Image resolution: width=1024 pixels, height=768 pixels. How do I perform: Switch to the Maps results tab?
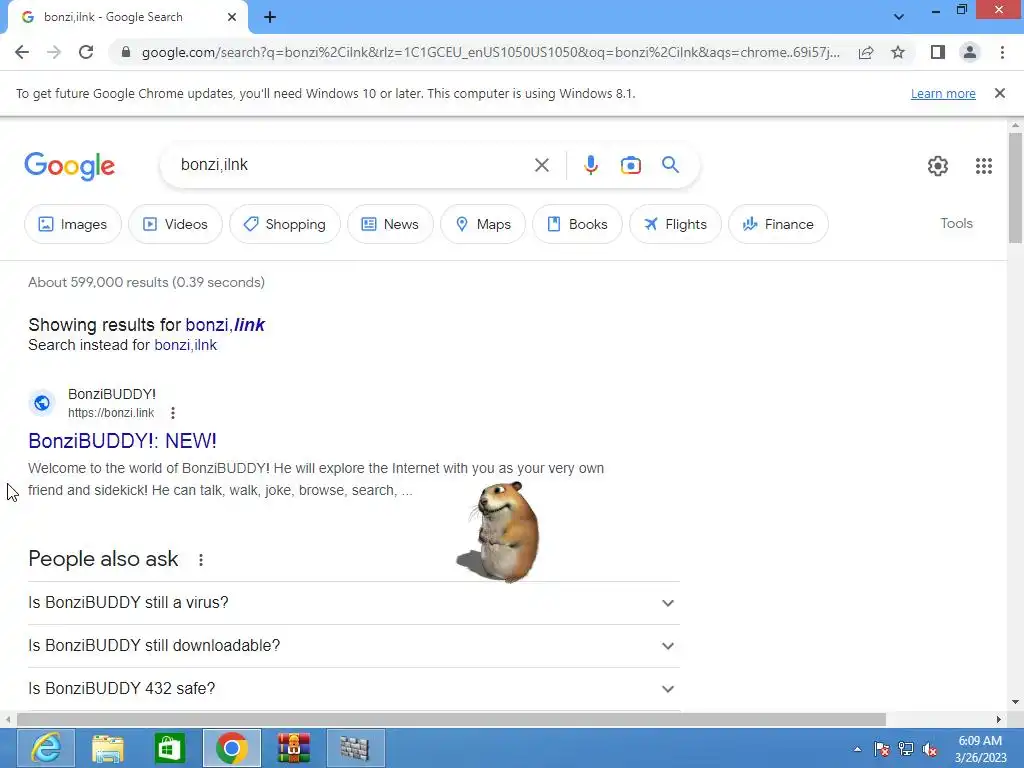point(483,224)
